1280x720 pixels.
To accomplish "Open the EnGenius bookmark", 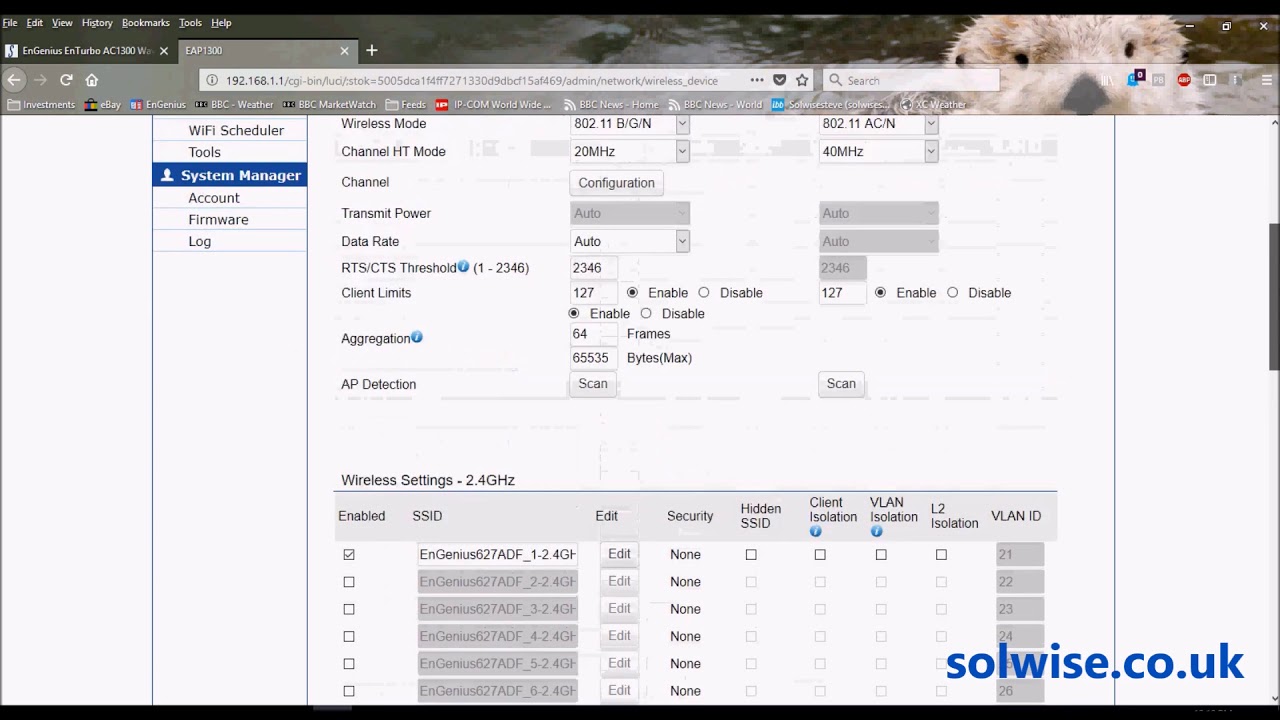I will [158, 104].
